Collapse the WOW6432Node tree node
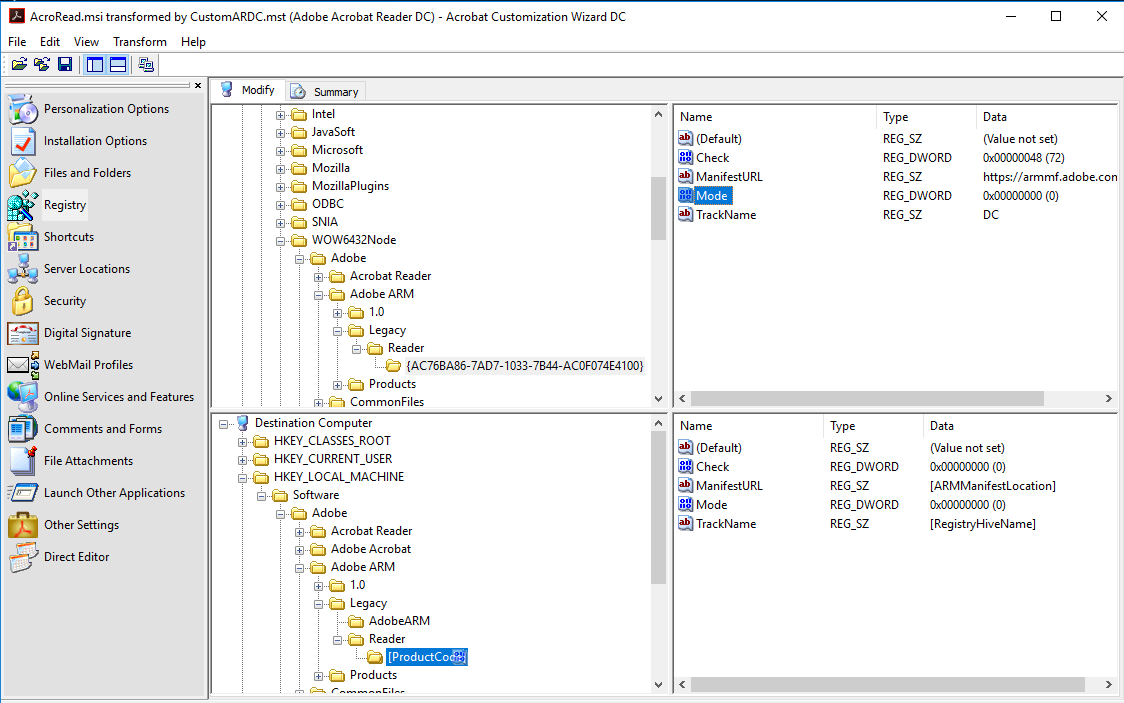The width and height of the screenshot is (1124, 703). tap(281, 240)
